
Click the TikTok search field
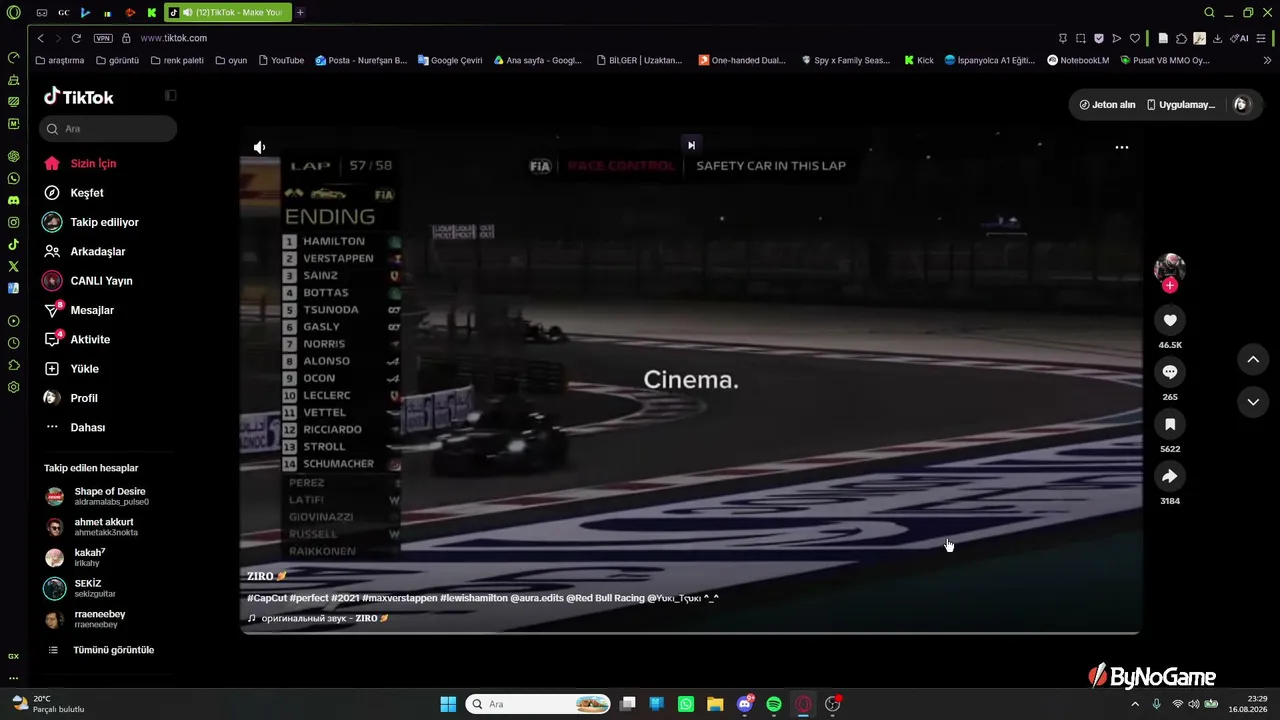tap(108, 129)
